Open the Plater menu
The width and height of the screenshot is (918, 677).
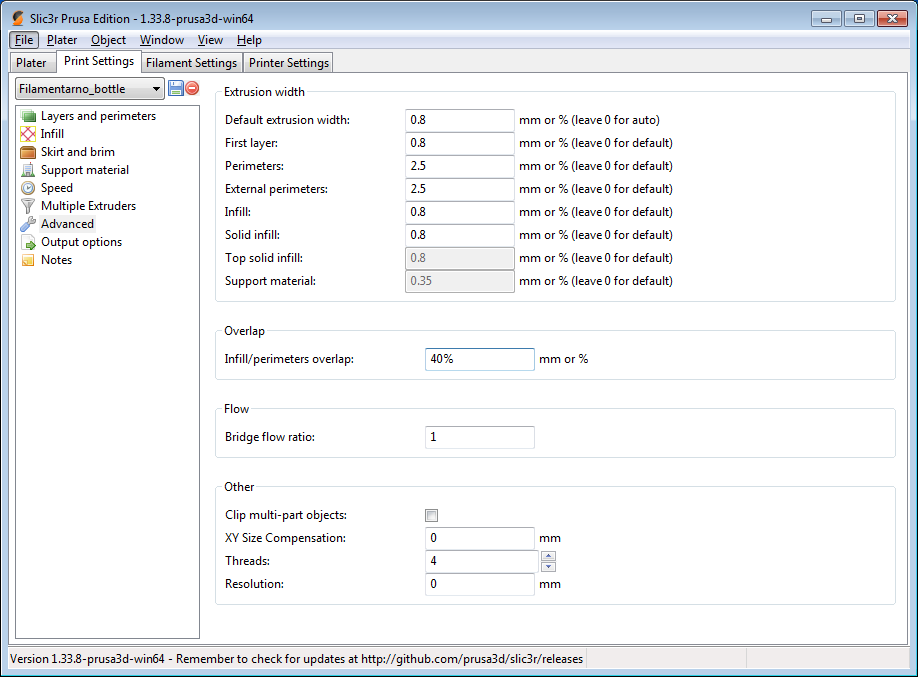point(62,40)
